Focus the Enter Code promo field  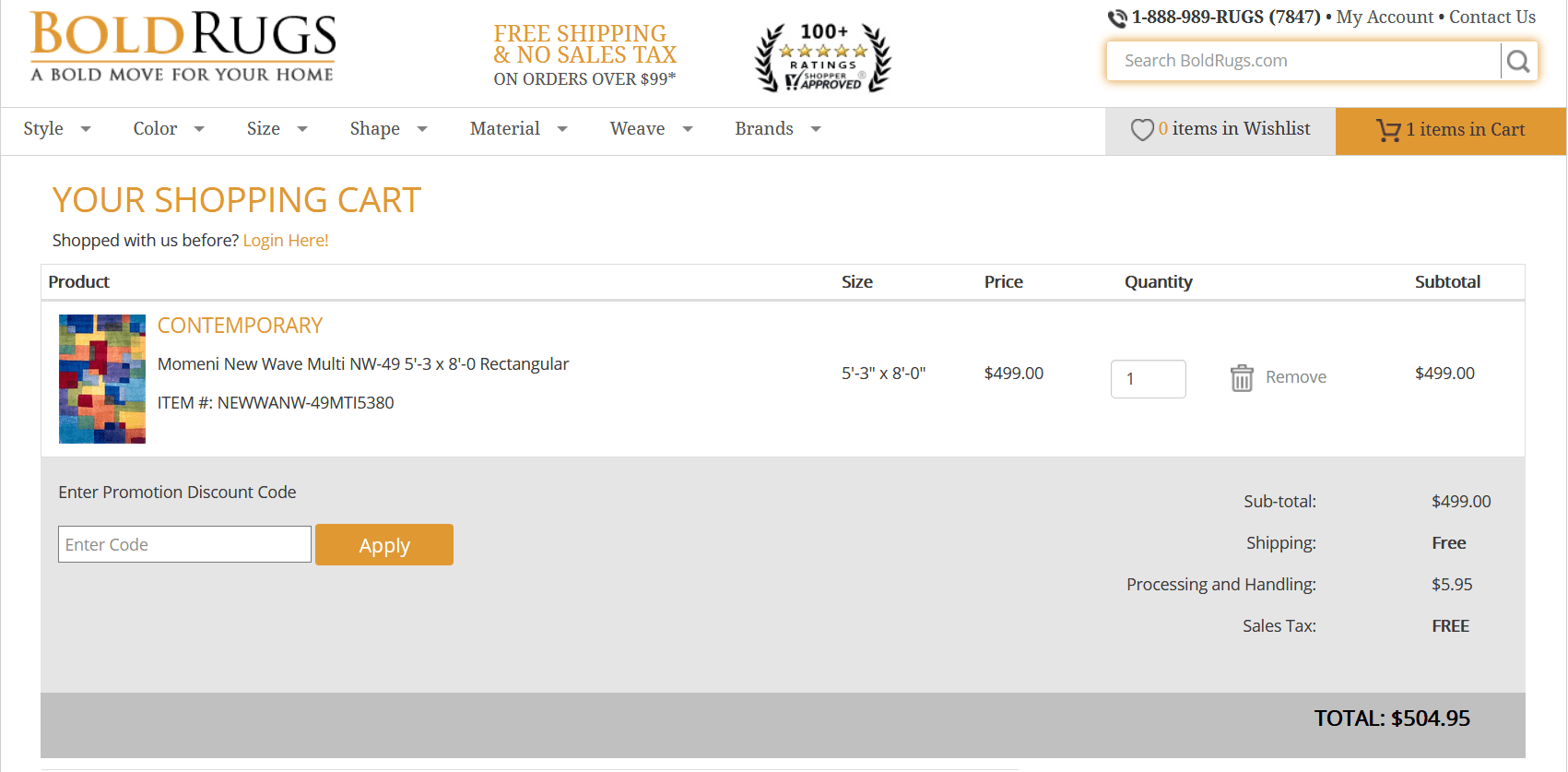[x=184, y=544]
